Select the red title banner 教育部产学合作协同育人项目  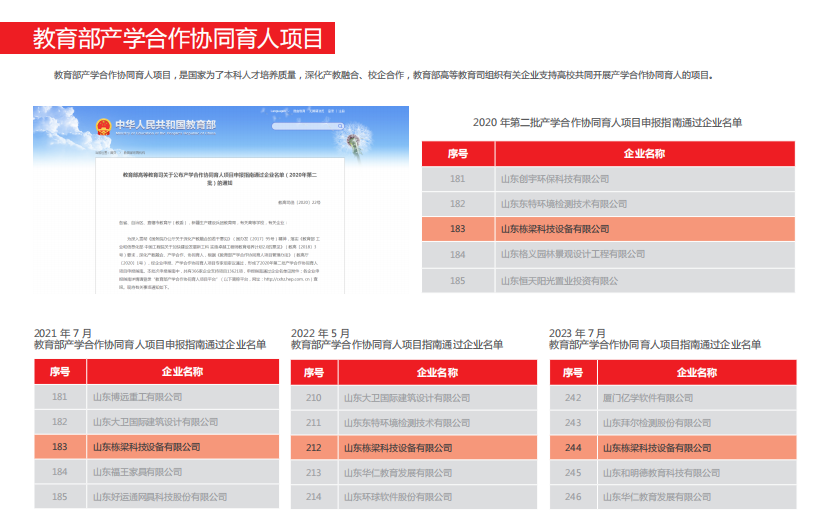[167, 38]
